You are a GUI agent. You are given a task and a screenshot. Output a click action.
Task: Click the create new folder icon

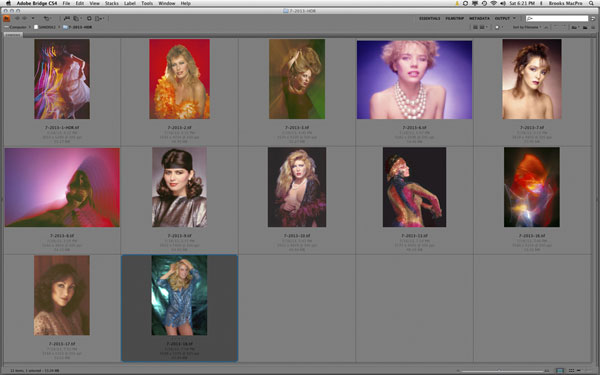pos(585,27)
